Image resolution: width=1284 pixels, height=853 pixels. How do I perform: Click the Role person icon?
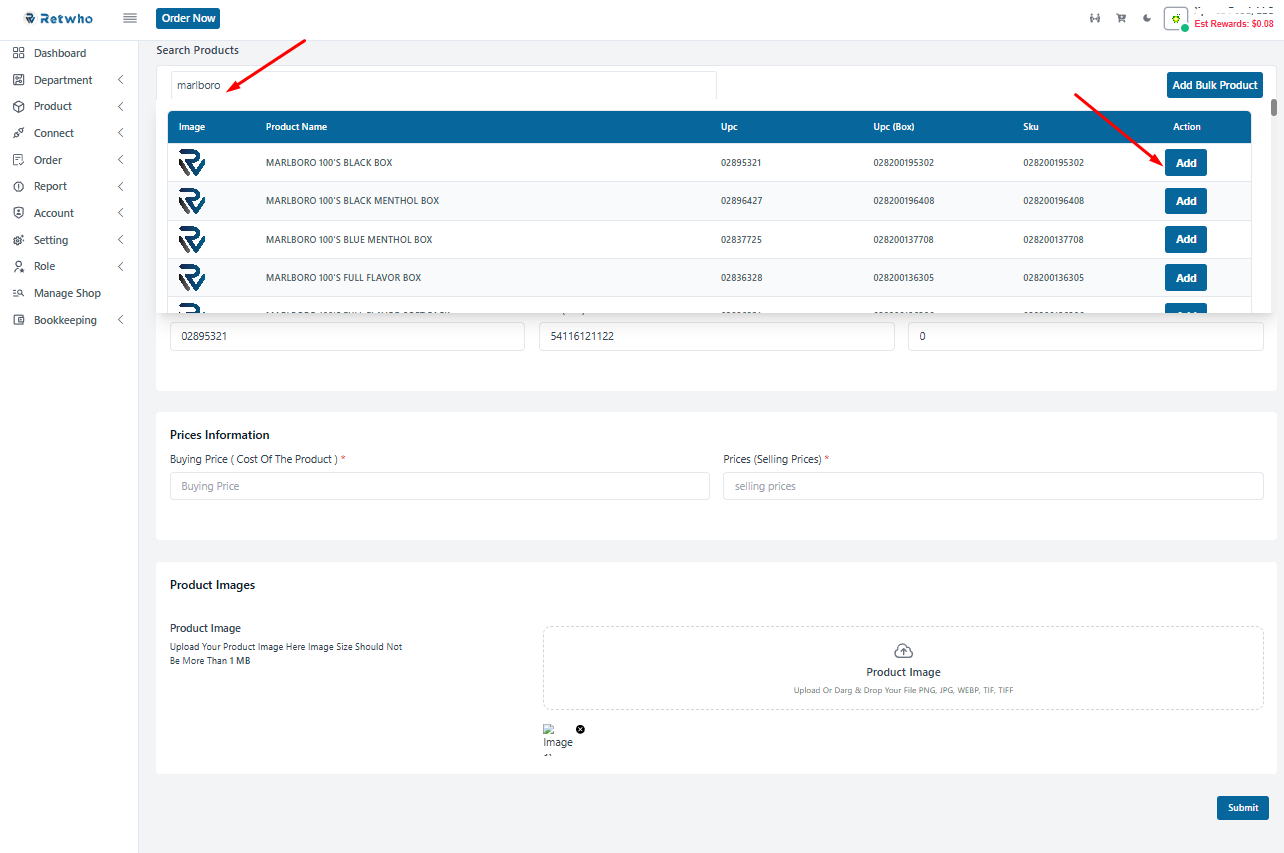click(19, 266)
